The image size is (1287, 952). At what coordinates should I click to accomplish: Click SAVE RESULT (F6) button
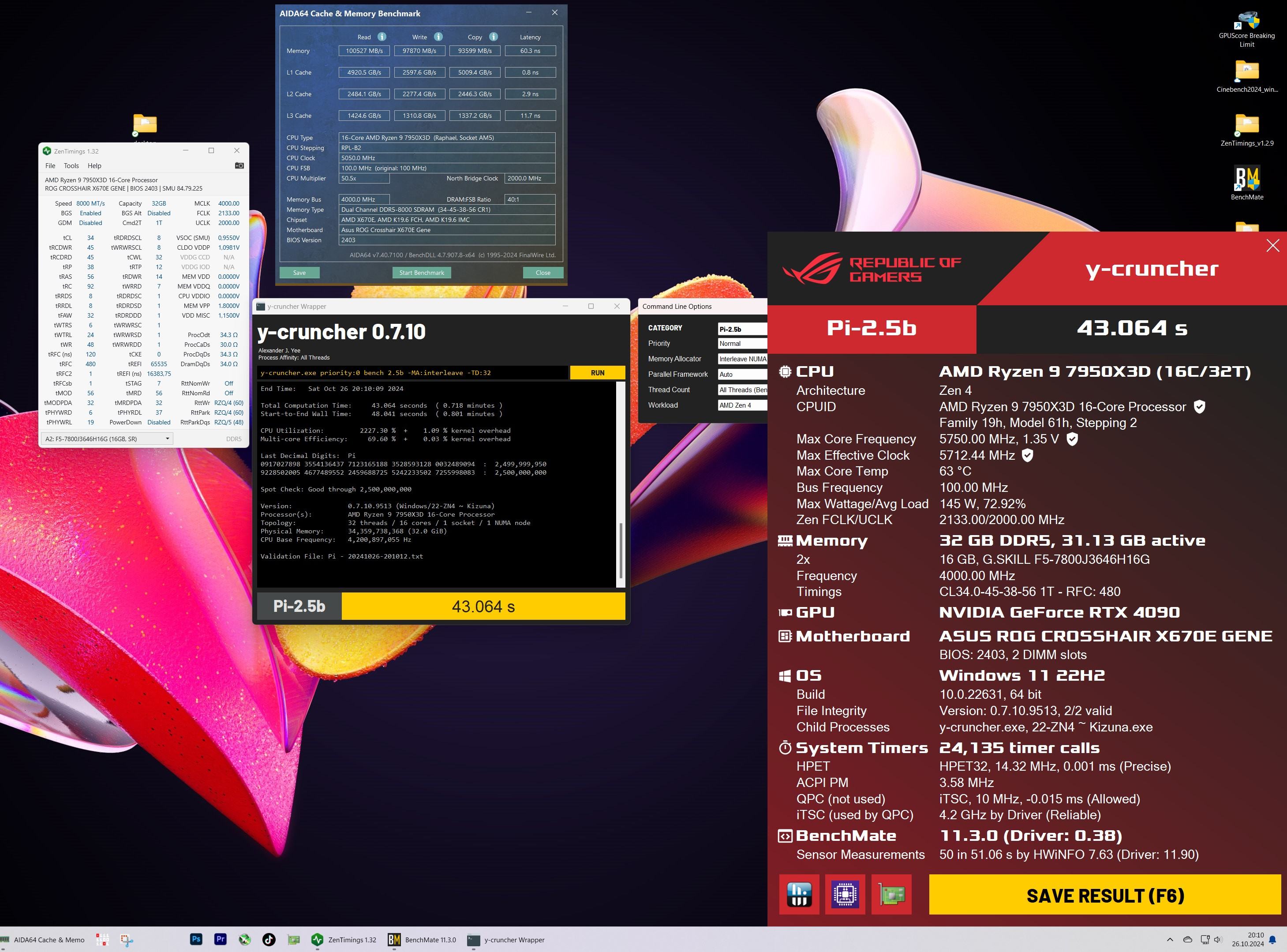click(x=1104, y=896)
